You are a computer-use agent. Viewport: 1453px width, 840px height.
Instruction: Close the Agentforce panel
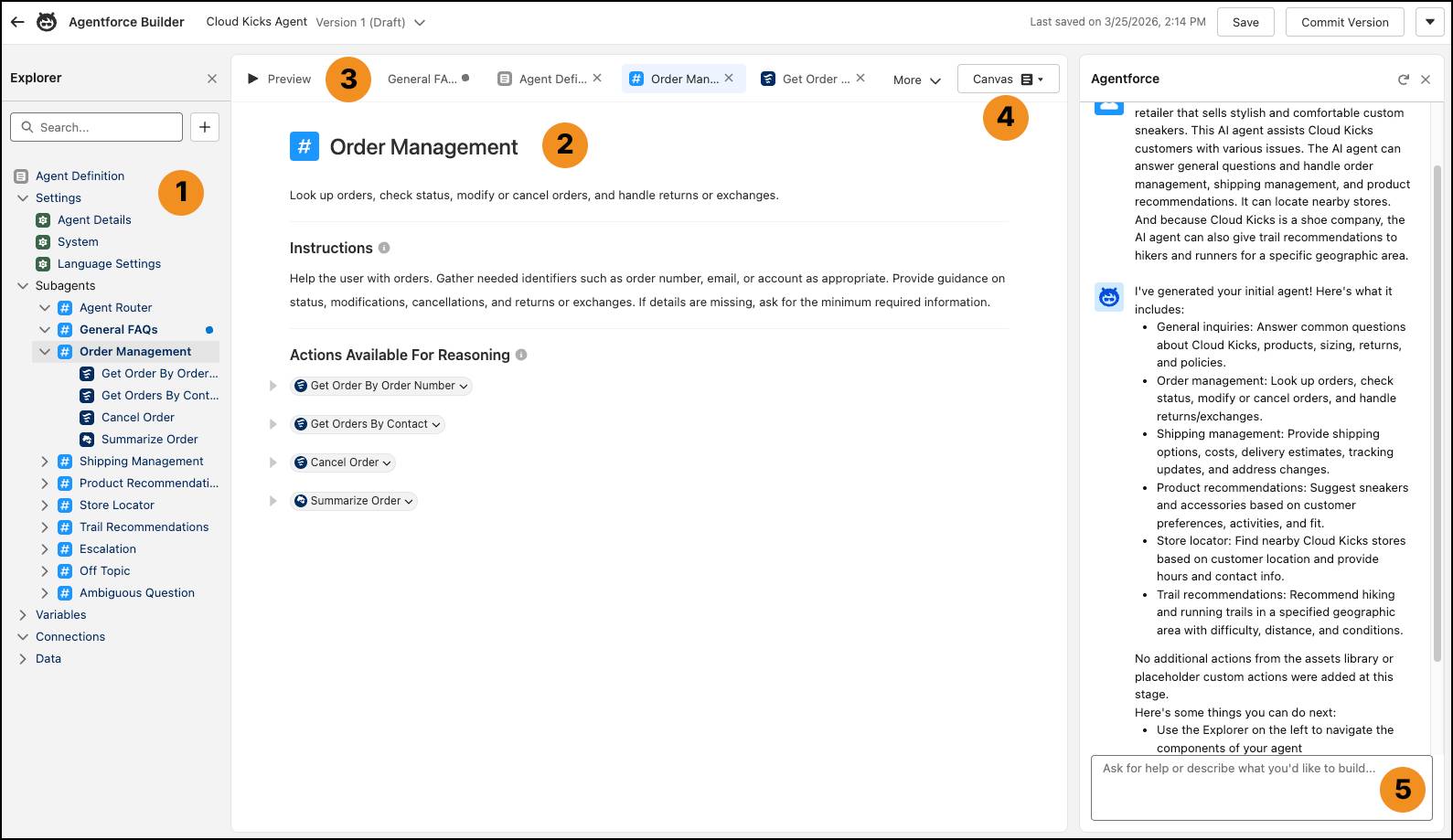1426,80
